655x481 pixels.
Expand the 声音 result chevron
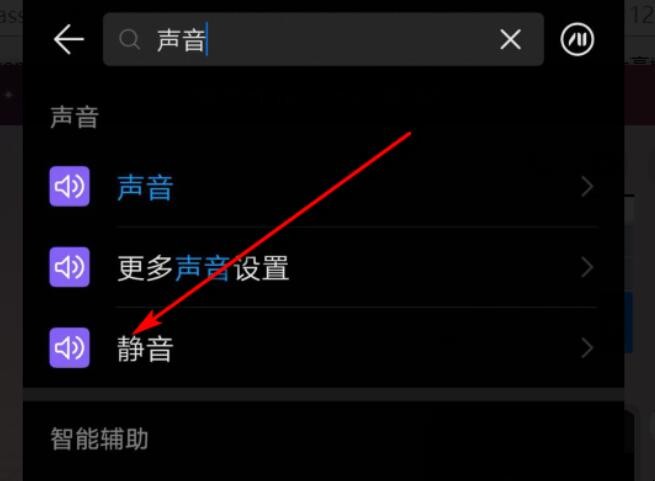coord(587,187)
